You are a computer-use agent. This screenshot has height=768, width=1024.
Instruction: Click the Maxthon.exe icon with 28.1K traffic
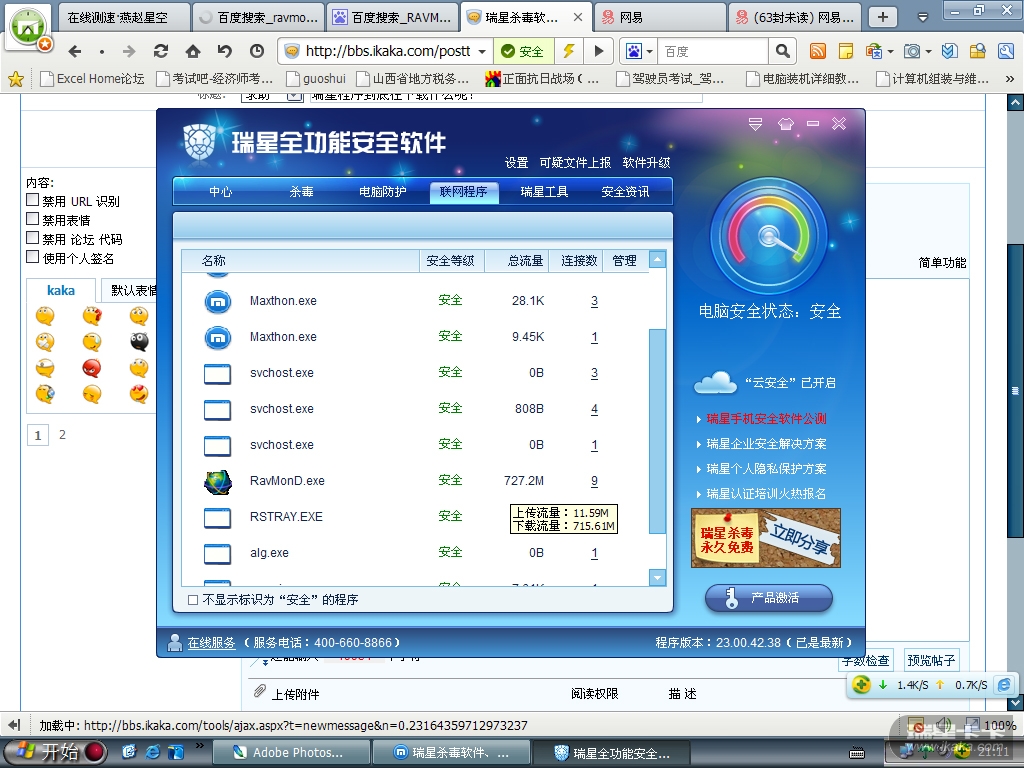(218, 301)
